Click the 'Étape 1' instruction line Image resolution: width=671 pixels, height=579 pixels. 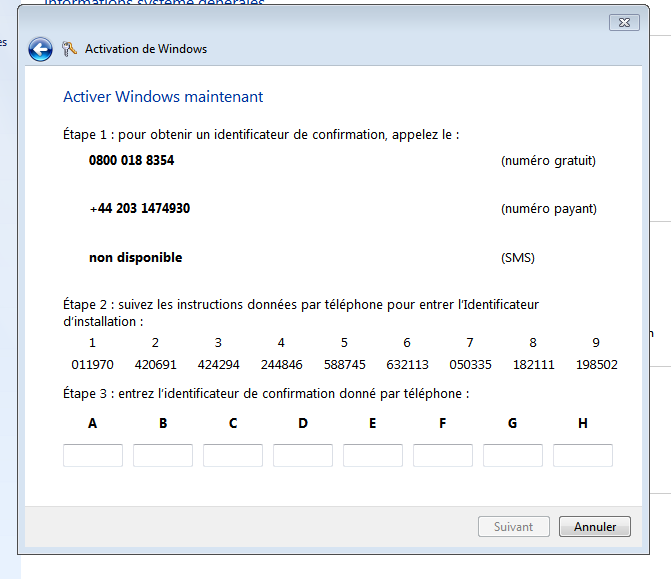click(261, 135)
